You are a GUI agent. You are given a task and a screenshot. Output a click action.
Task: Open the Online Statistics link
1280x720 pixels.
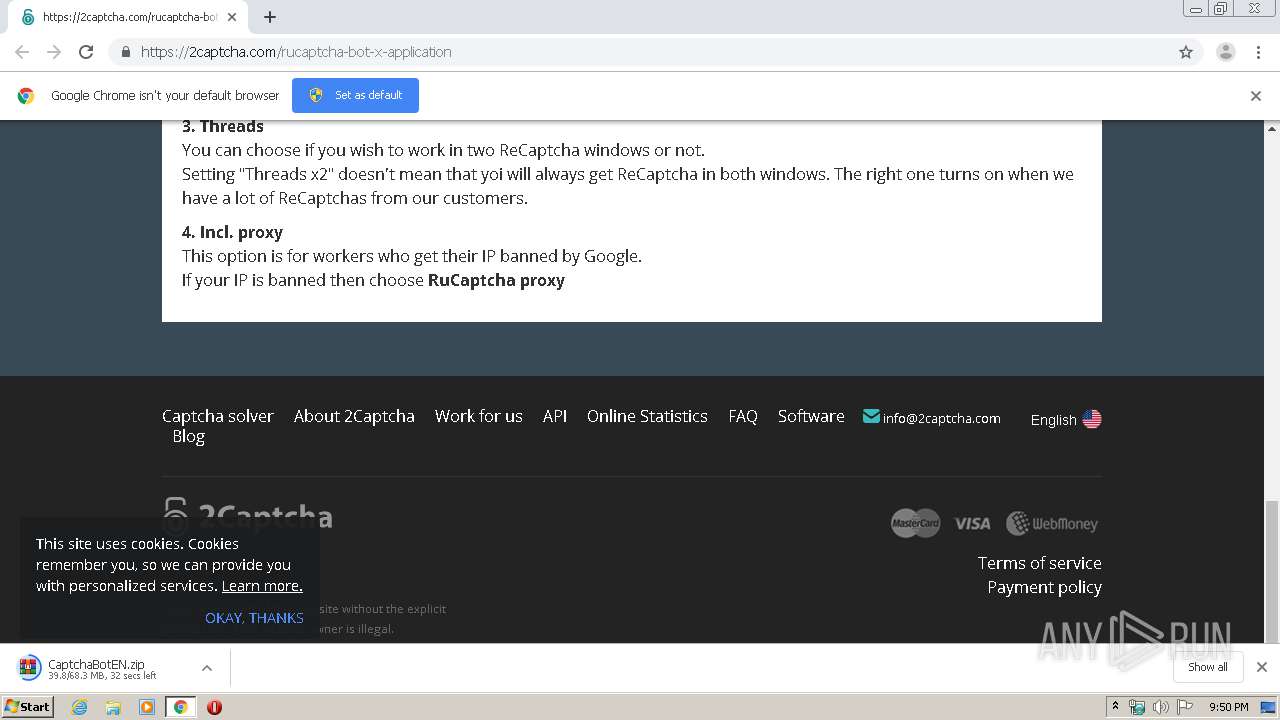647,416
